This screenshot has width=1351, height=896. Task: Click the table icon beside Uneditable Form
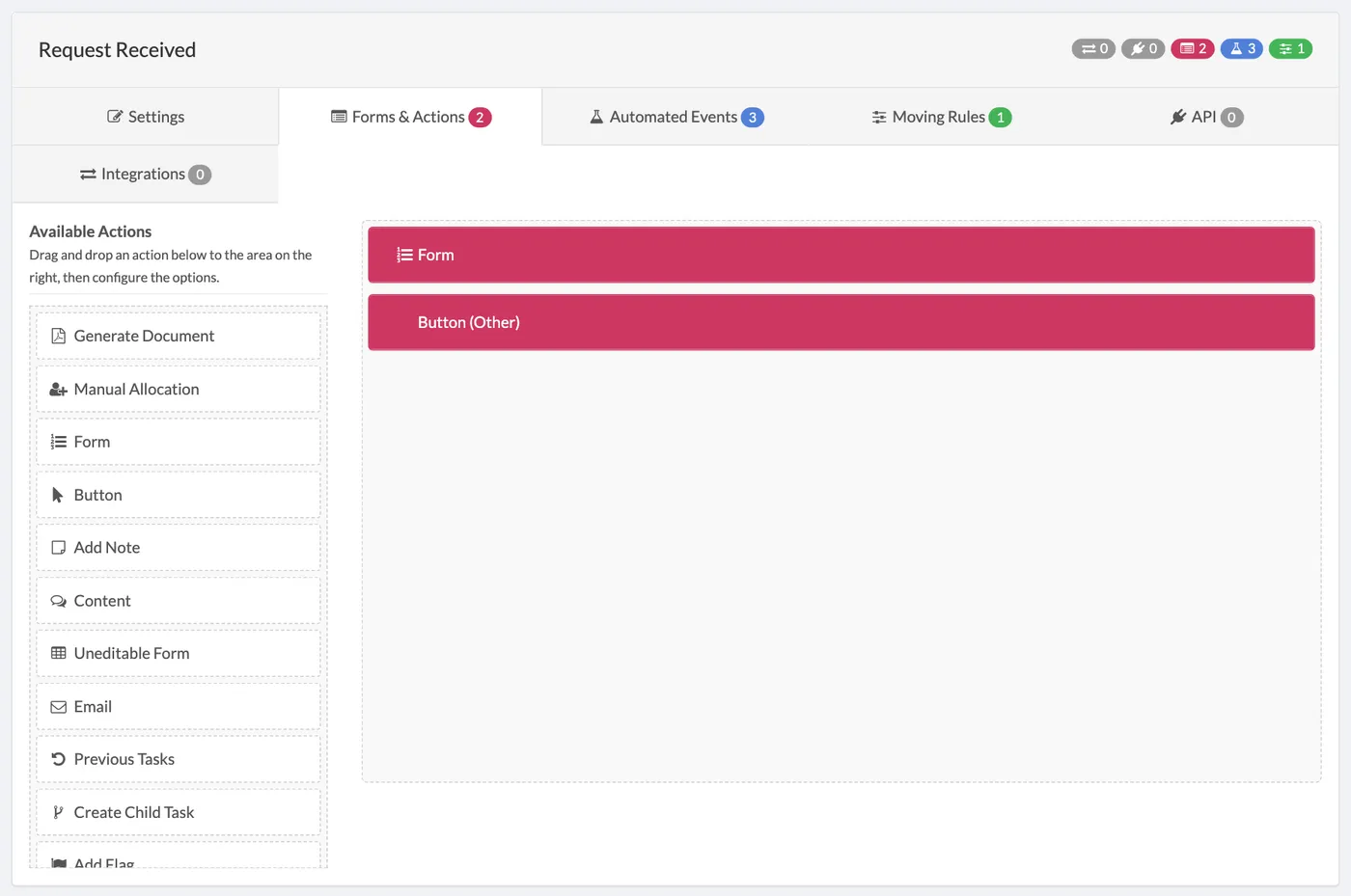[58, 653]
